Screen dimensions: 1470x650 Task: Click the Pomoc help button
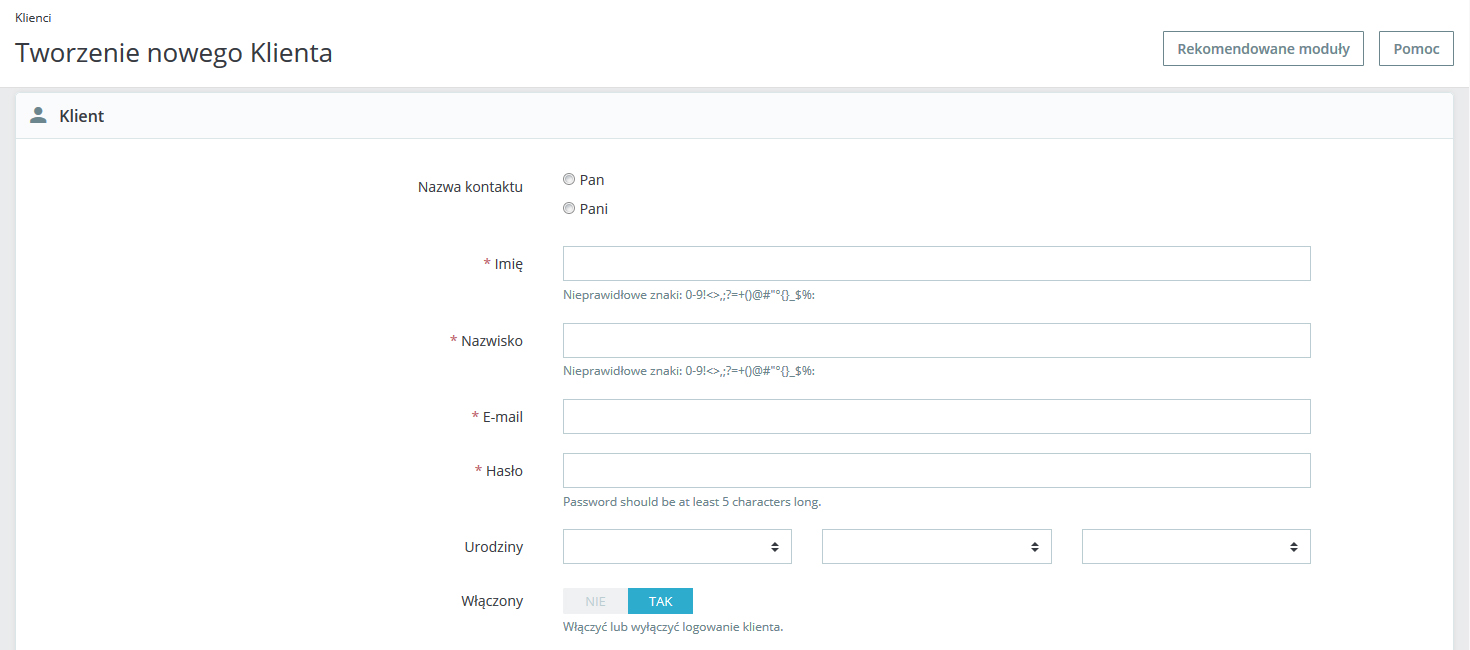click(x=1415, y=49)
